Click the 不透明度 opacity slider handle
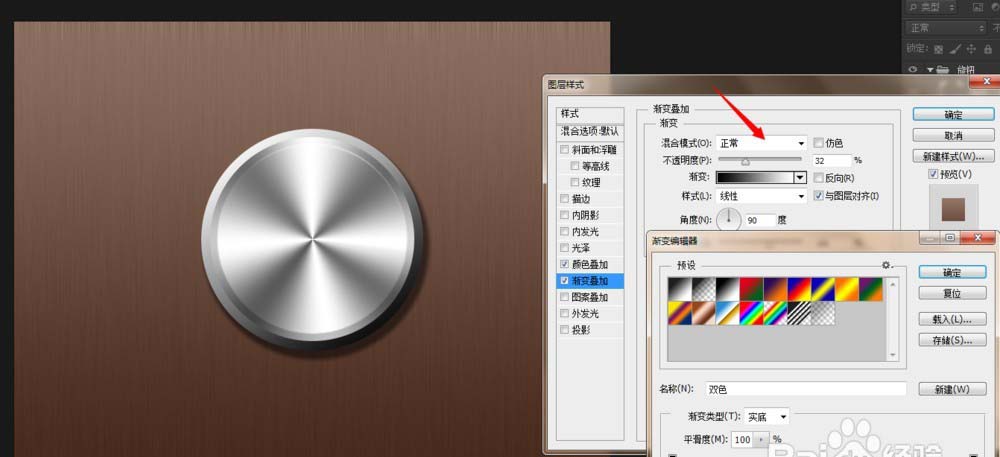 point(745,160)
